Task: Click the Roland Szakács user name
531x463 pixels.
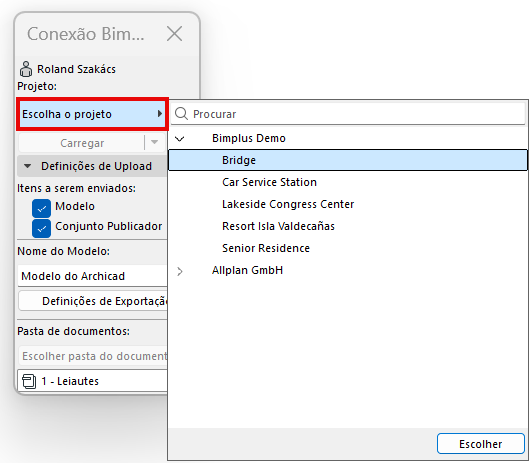Action: point(76,69)
